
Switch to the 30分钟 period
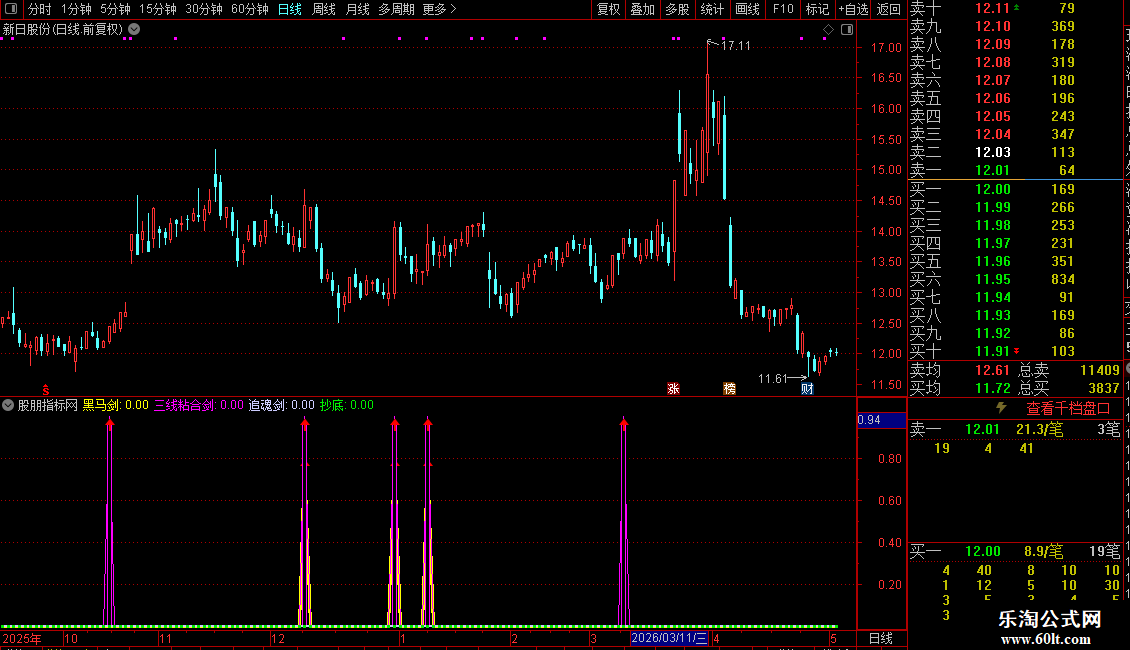click(204, 9)
